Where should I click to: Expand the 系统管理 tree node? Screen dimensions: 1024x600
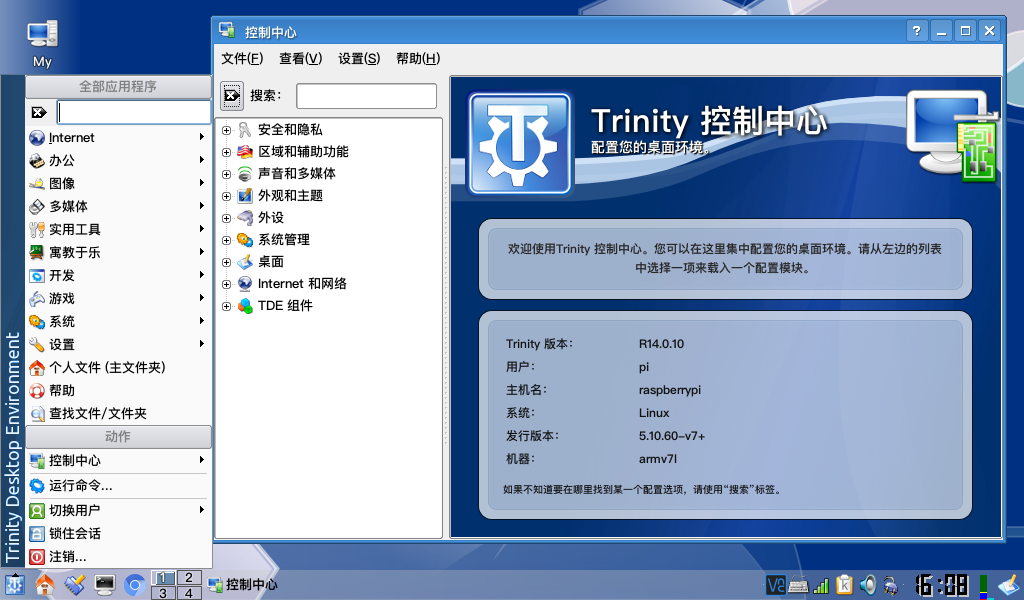pyautogui.click(x=227, y=240)
